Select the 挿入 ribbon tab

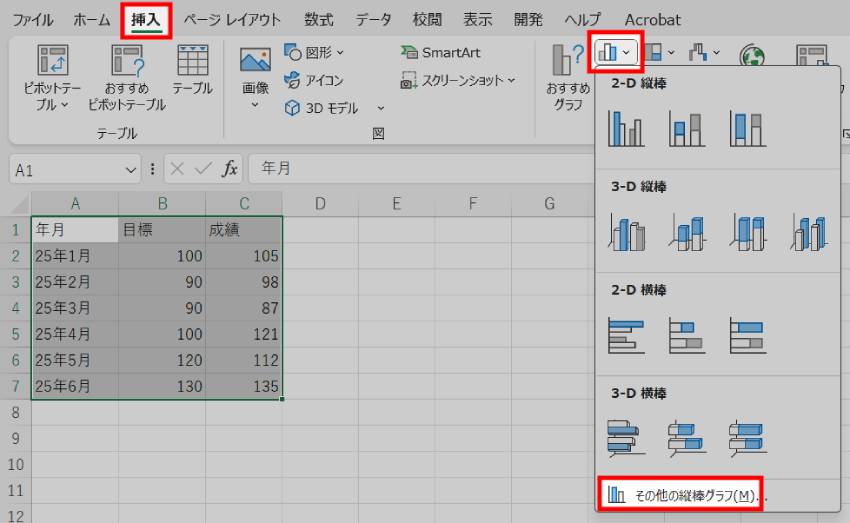(x=146, y=20)
